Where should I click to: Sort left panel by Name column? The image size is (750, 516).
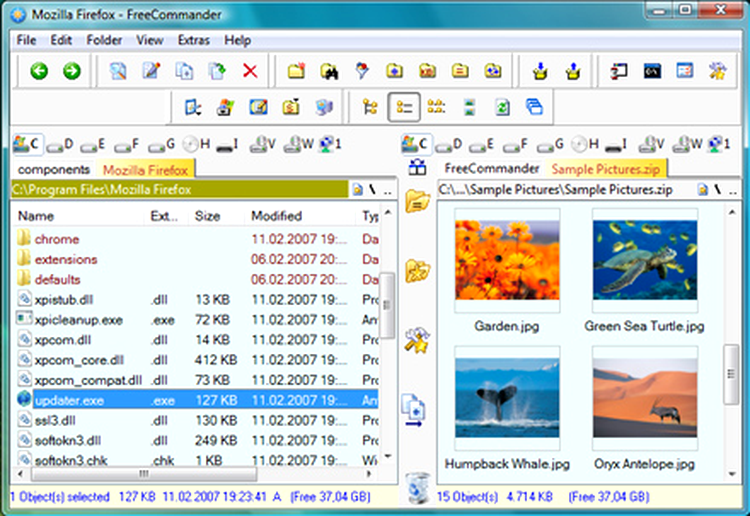pyautogui.click(x=78, y=216)
